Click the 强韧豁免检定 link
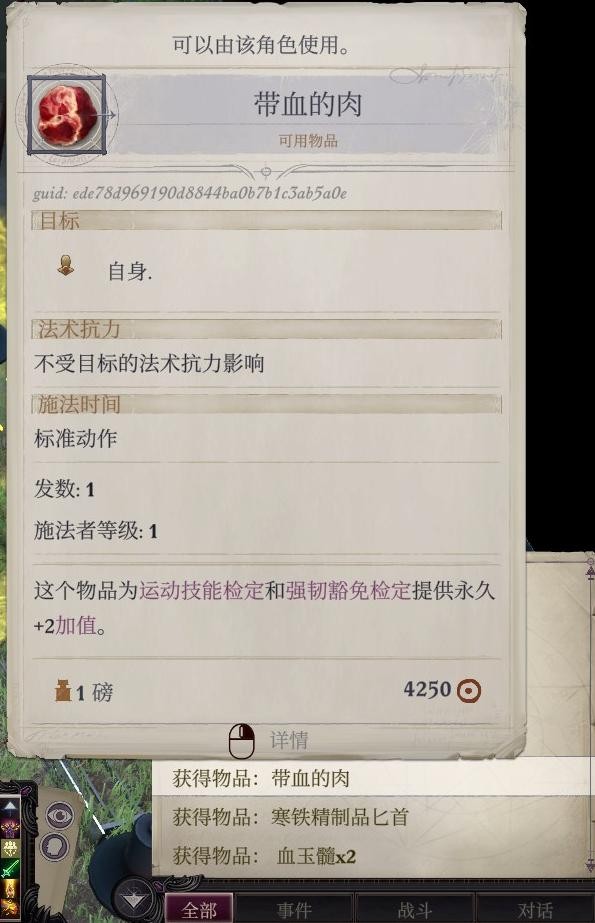The height and width of the screenshot is (923, 595). click(x=347, y=590)
